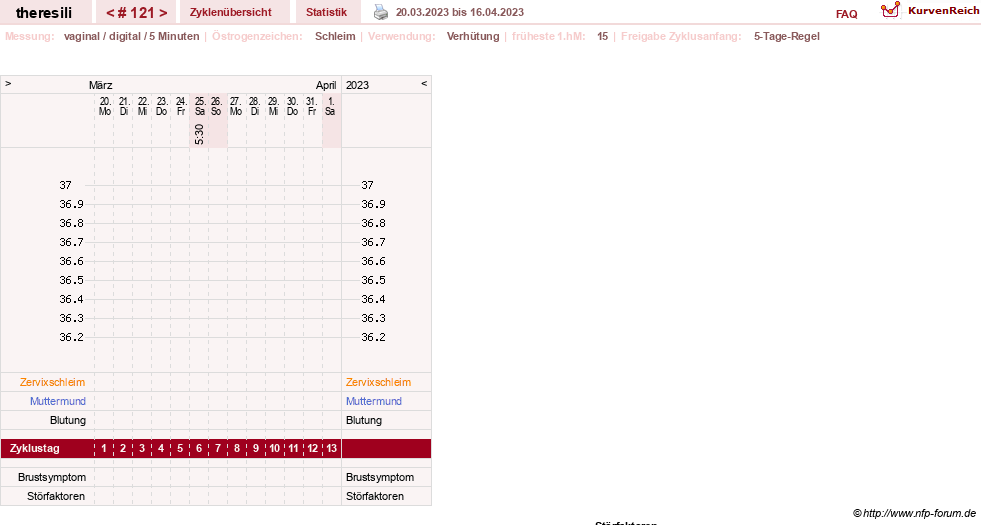The width and height of the screenshot is (981, 525).
Task: Click the vaginal / digital / 5 Minuten value
Action: click(131, 36)
